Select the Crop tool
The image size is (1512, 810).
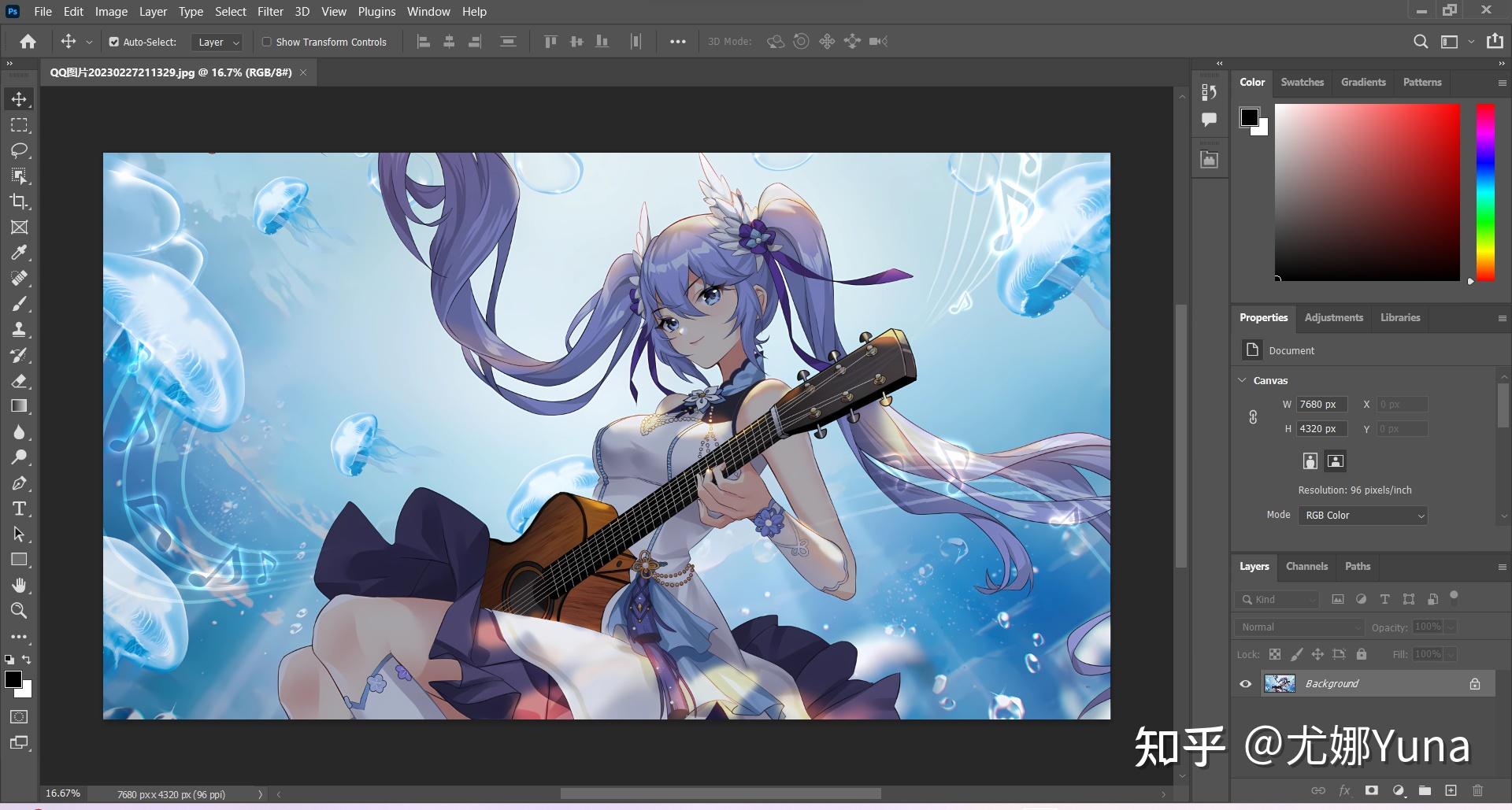coord(19,202)
